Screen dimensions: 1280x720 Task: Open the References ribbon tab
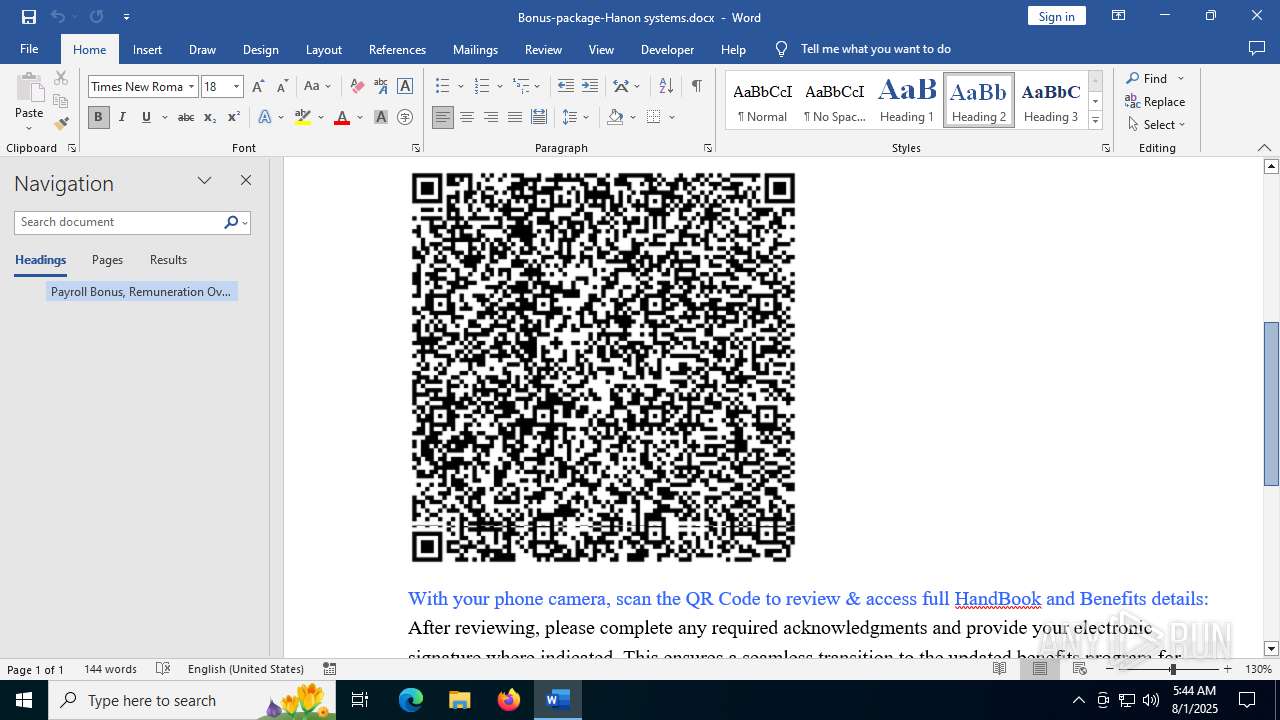[397, 49]
